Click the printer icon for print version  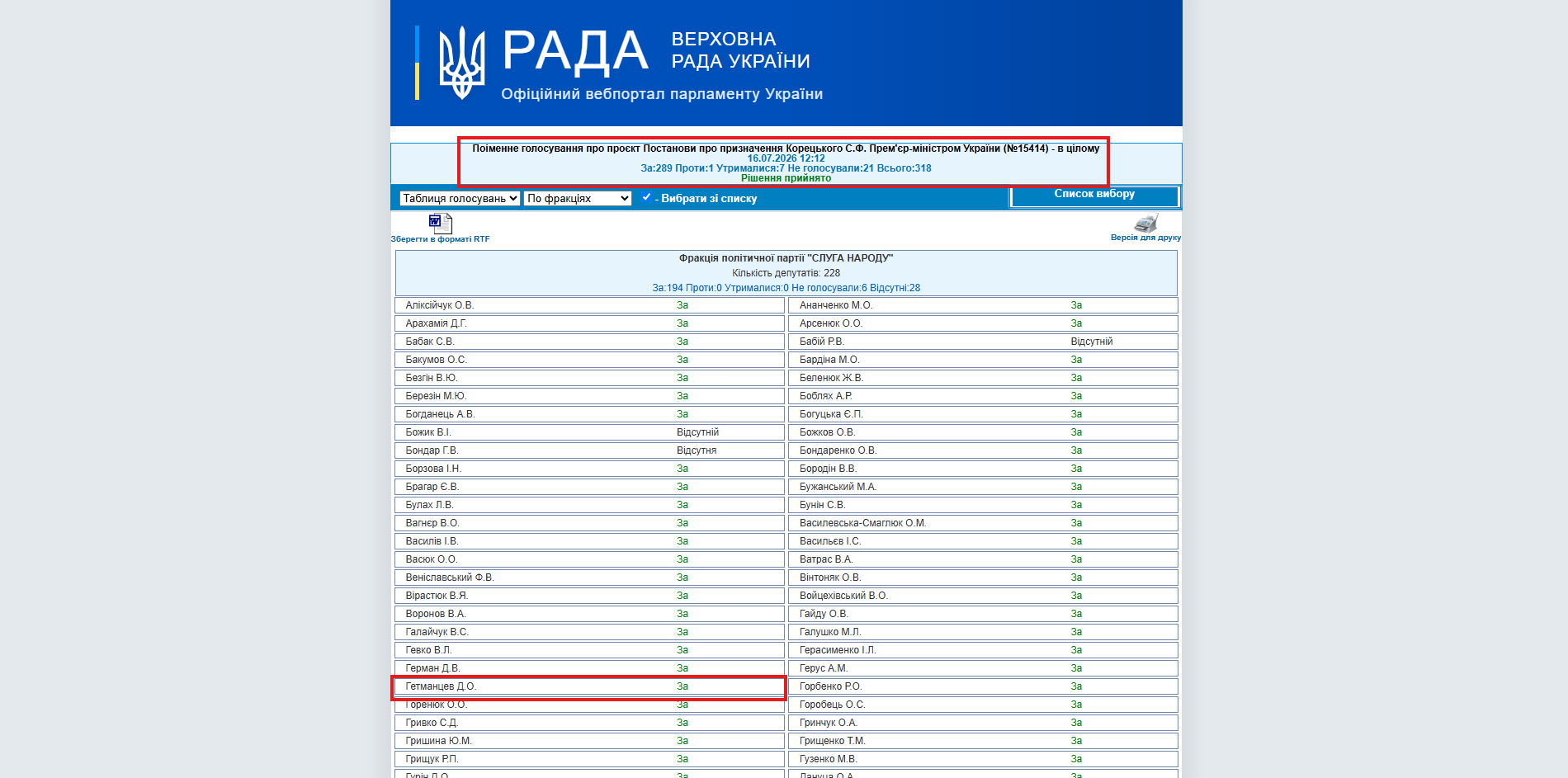click(x=1145, y=223)
